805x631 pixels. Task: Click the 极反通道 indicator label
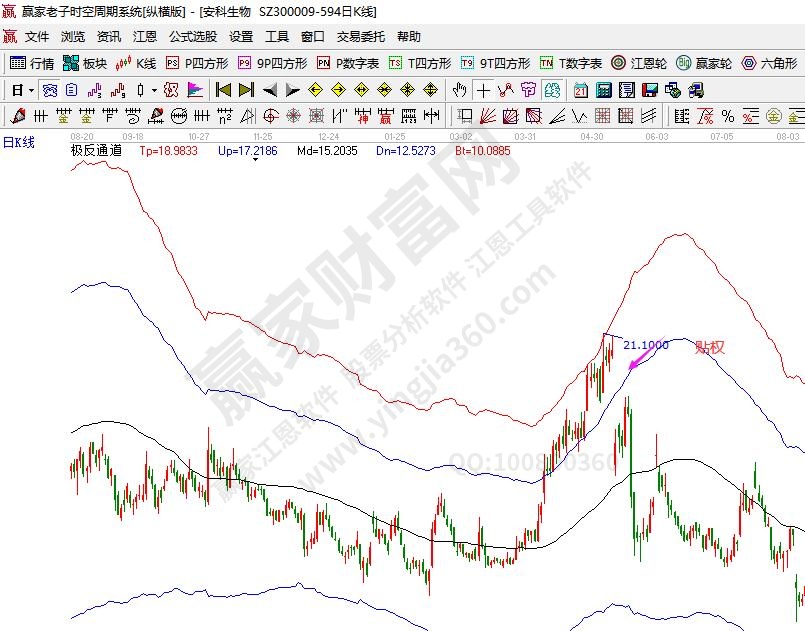click(95, 151)
